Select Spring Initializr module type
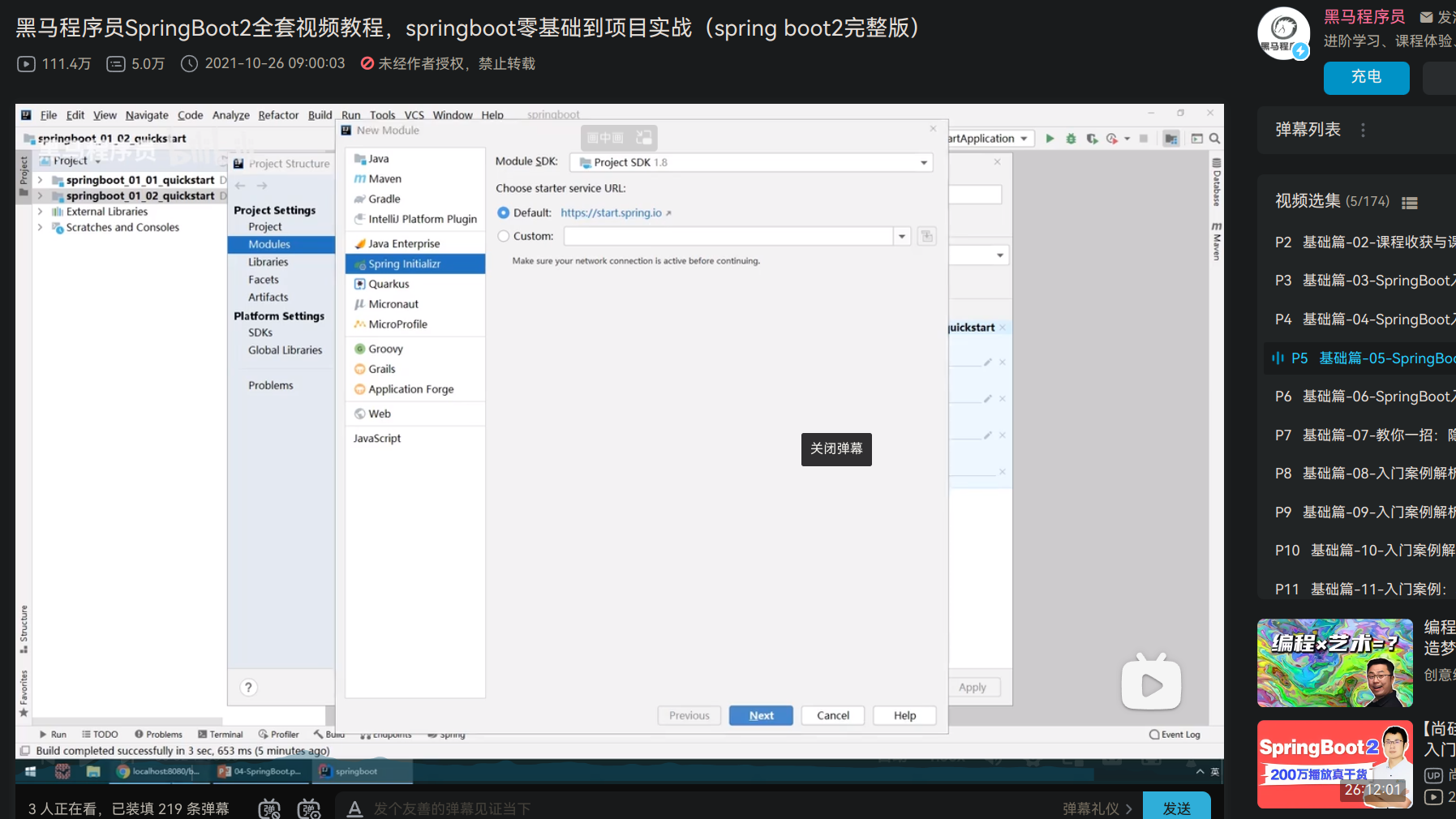Viewport: 1456px width, 819px height. (415, 264)
